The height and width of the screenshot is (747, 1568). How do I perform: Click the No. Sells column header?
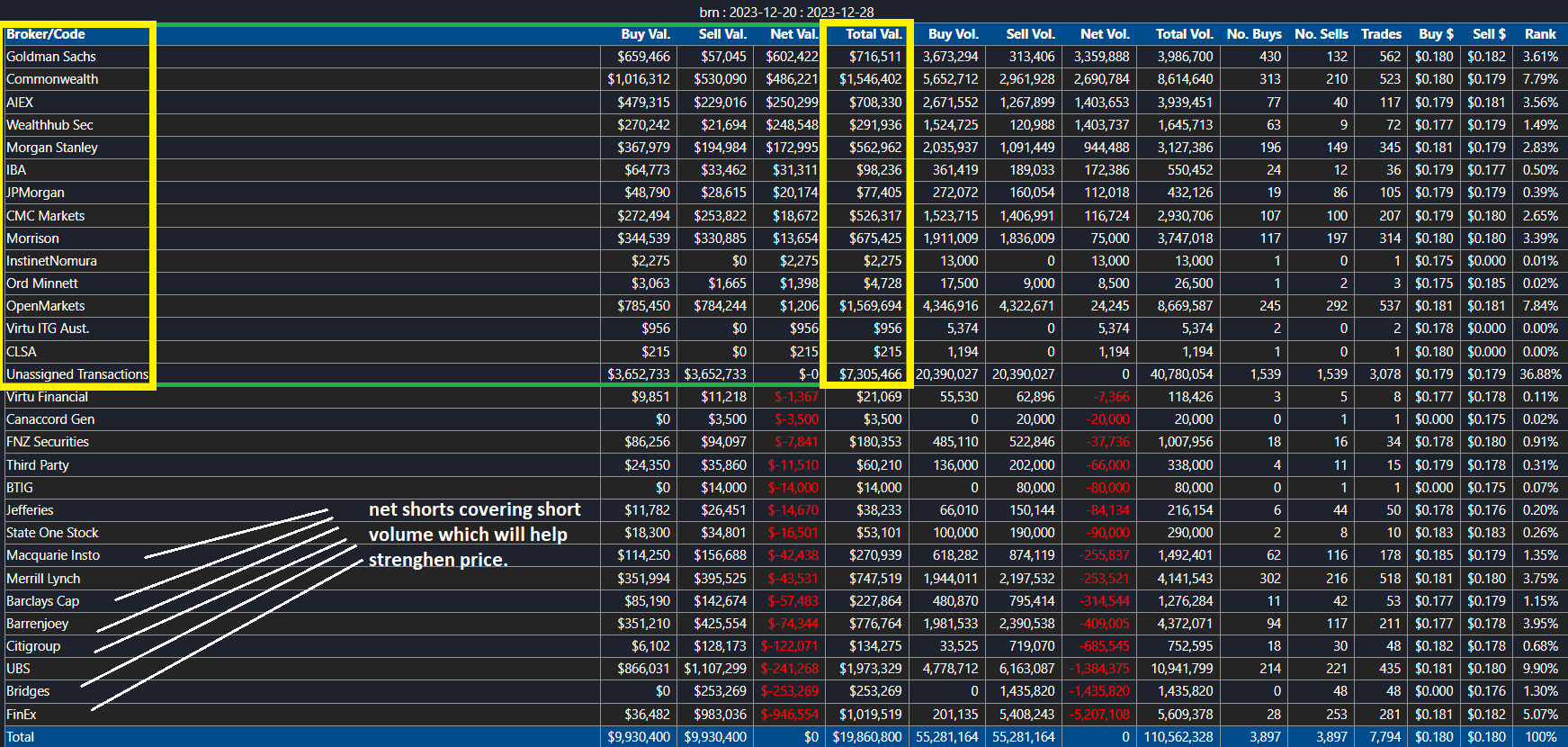(1321, 34)
